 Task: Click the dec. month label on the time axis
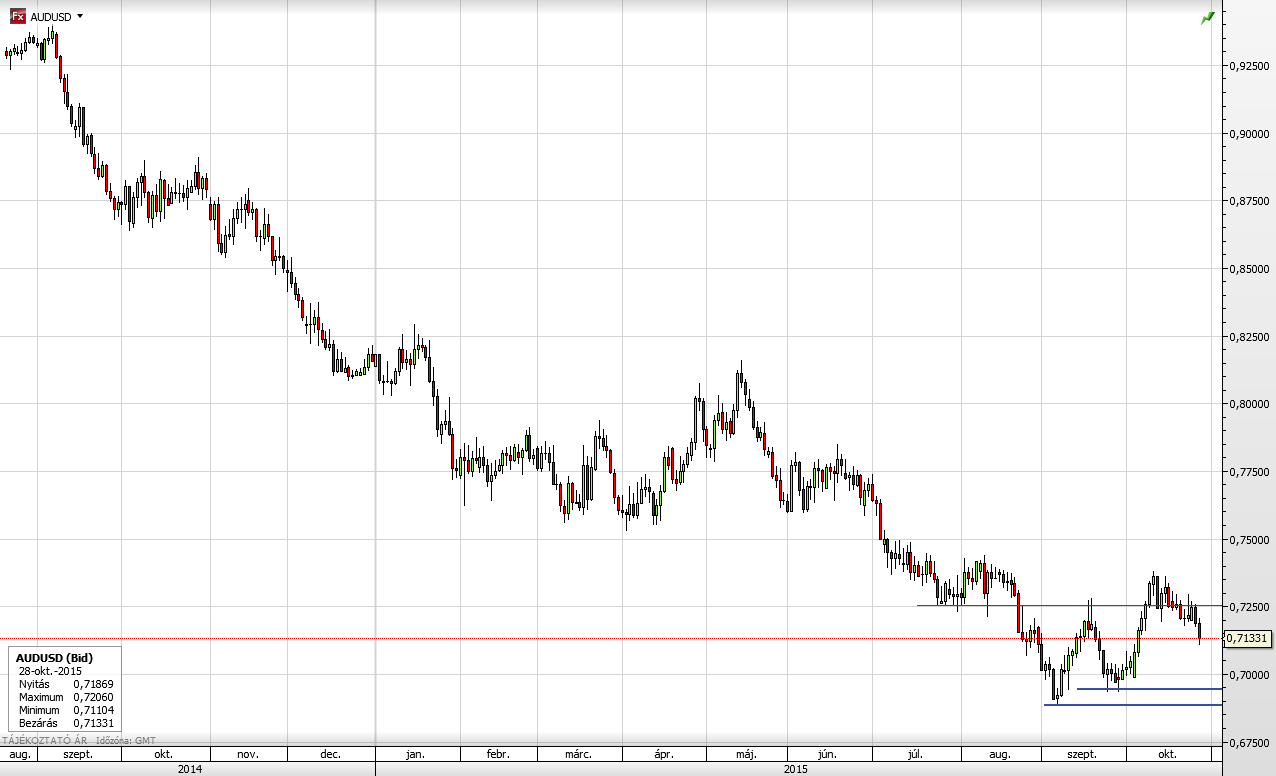[332, 754]
